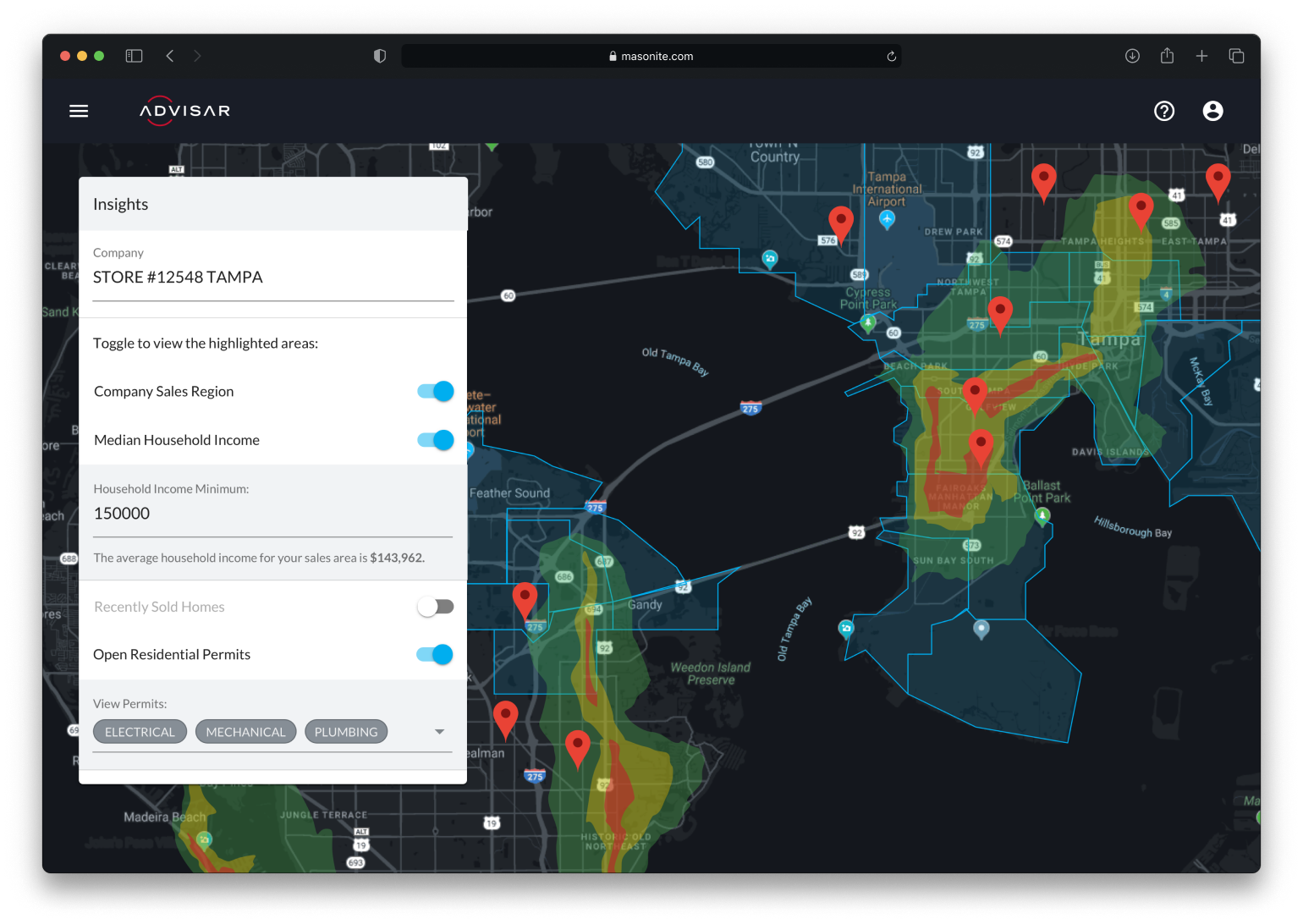Disable the Company Sales Region toggle
This screenshot has height=924, width=1303.
(x=436, y=391)
